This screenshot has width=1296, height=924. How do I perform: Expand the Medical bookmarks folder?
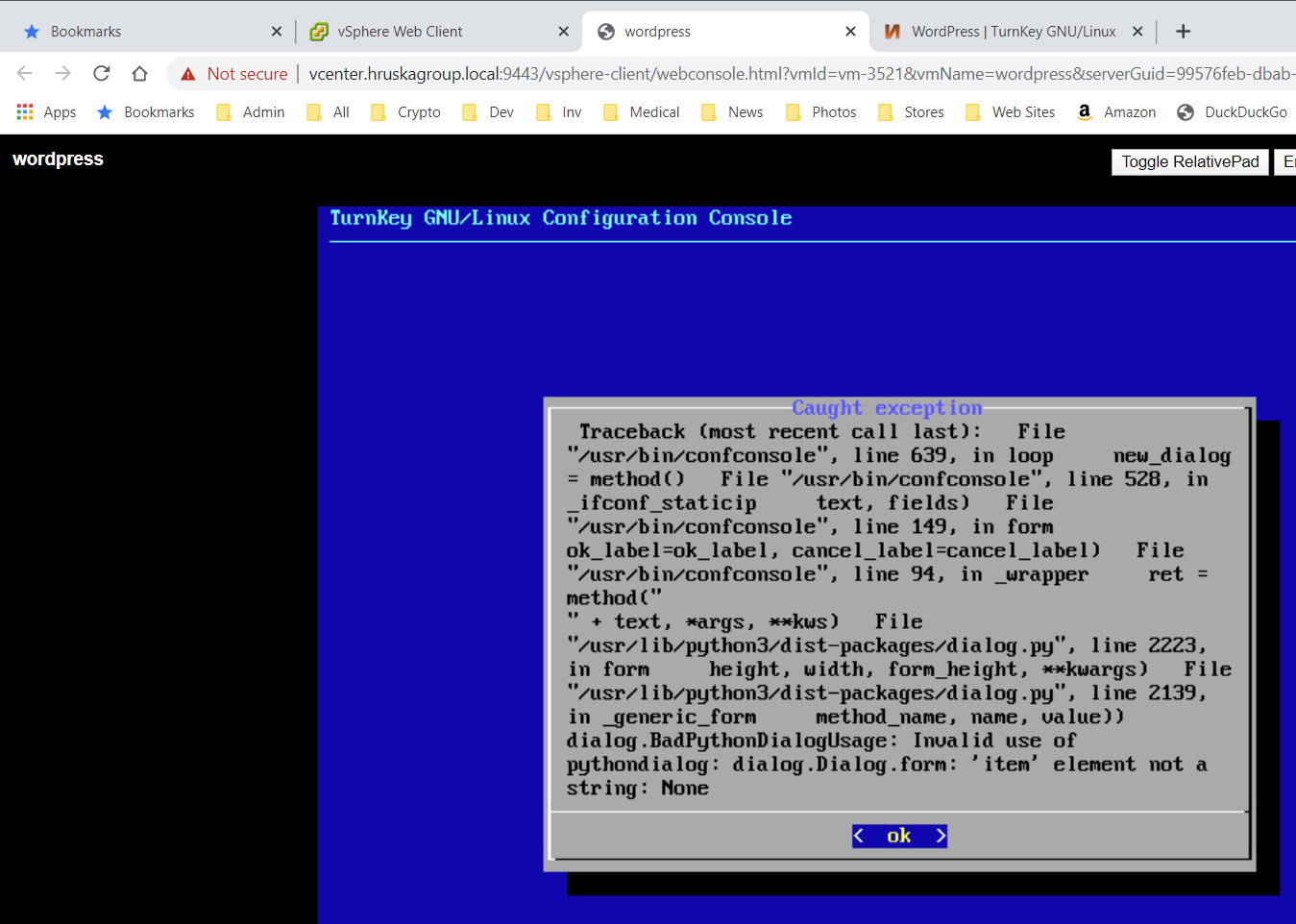641,112
